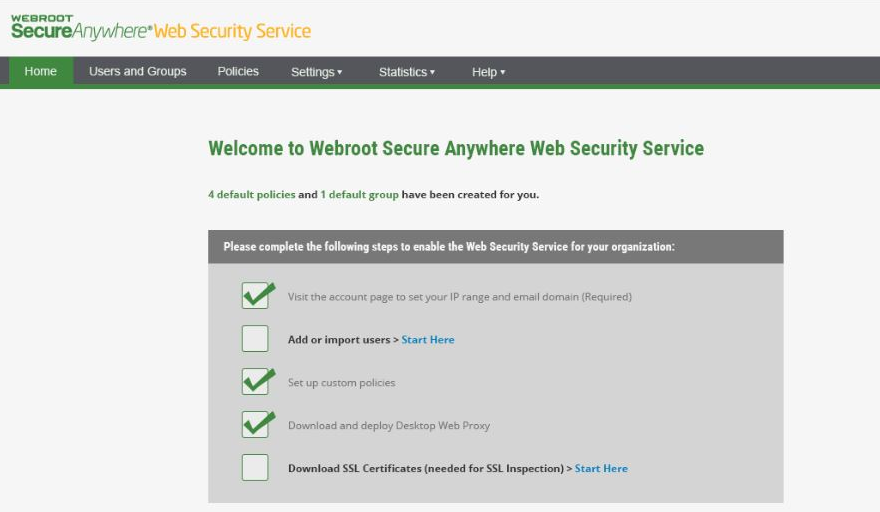Expand the Settings dropdown menu
Screen dimensions: 880x512
pos(317,72)
